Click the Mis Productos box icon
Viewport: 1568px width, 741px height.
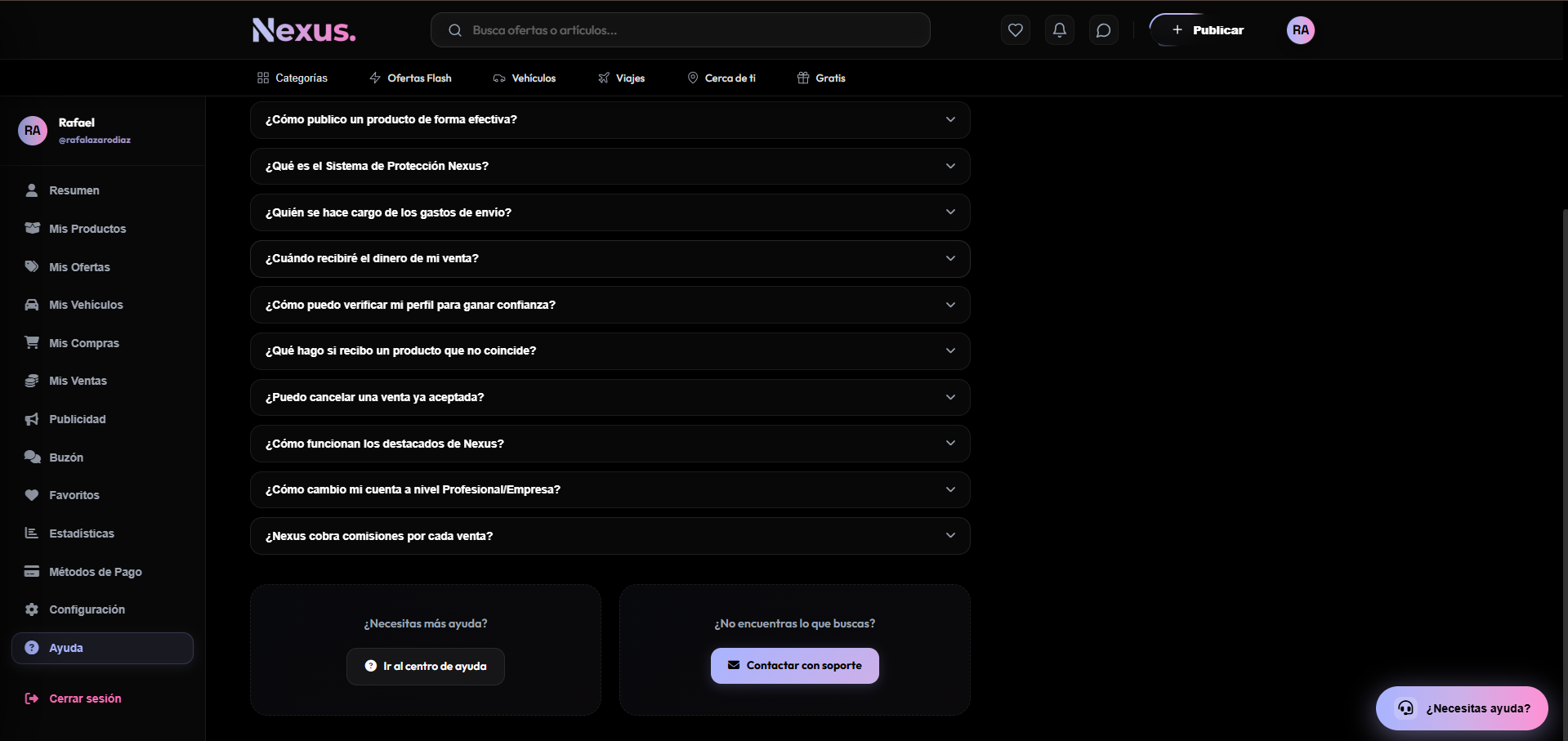tap(32, 229)
